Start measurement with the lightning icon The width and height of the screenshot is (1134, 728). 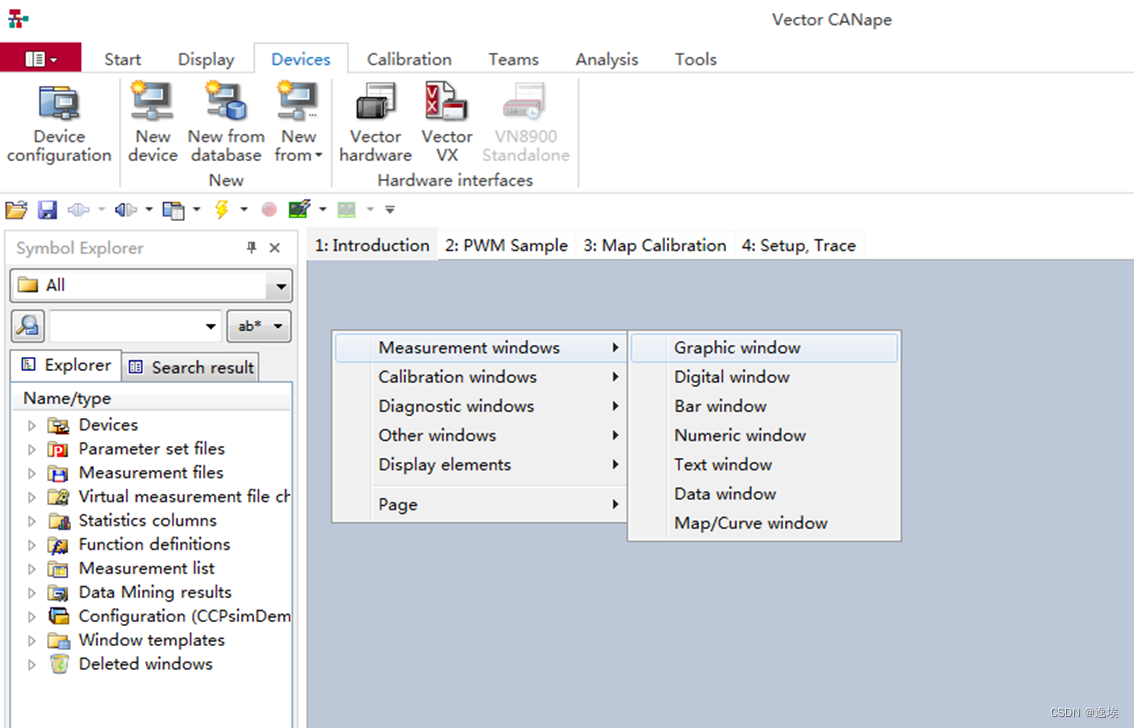point(221,210)
